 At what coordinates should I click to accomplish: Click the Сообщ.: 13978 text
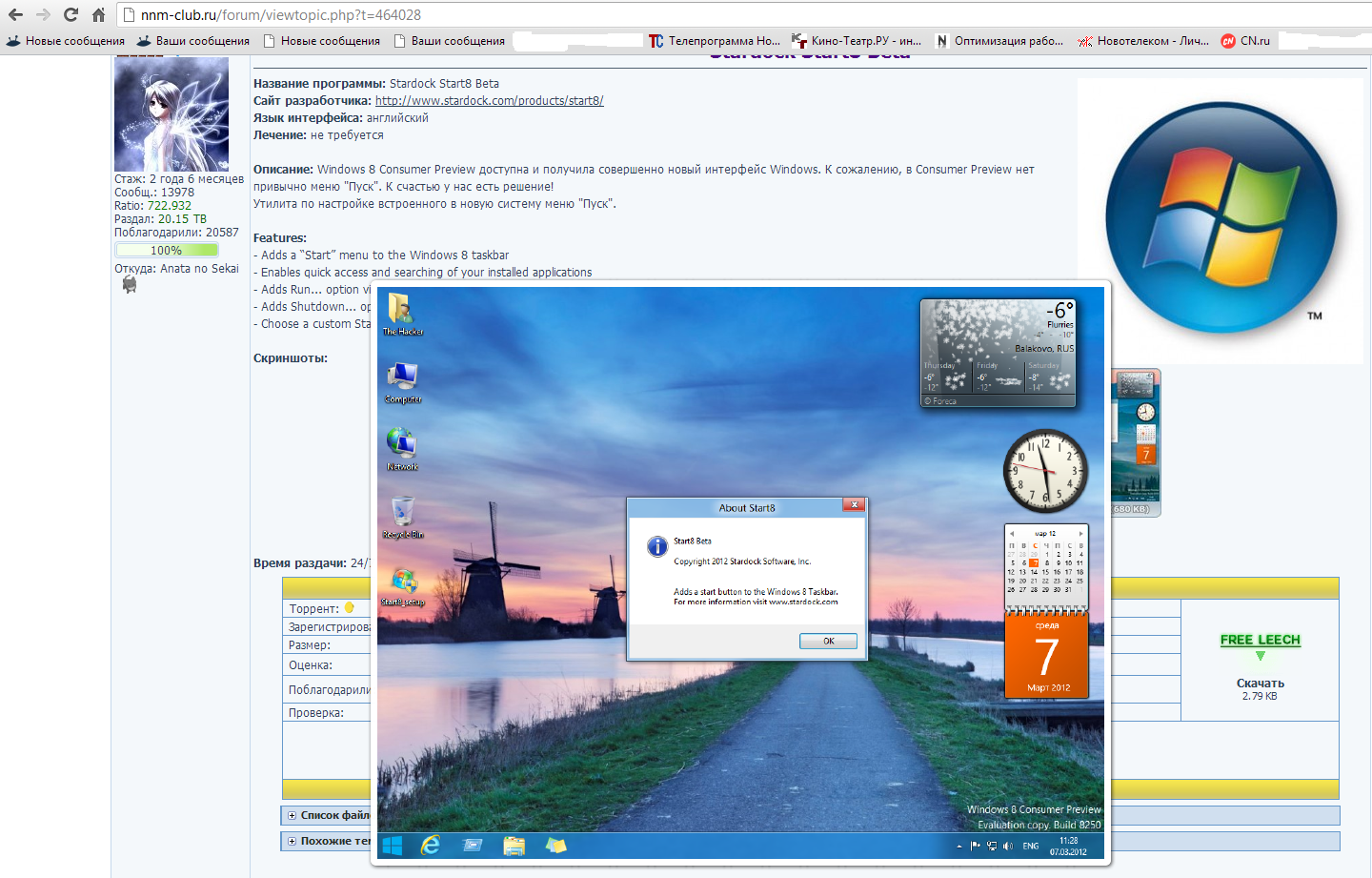[x=154, y=193]
